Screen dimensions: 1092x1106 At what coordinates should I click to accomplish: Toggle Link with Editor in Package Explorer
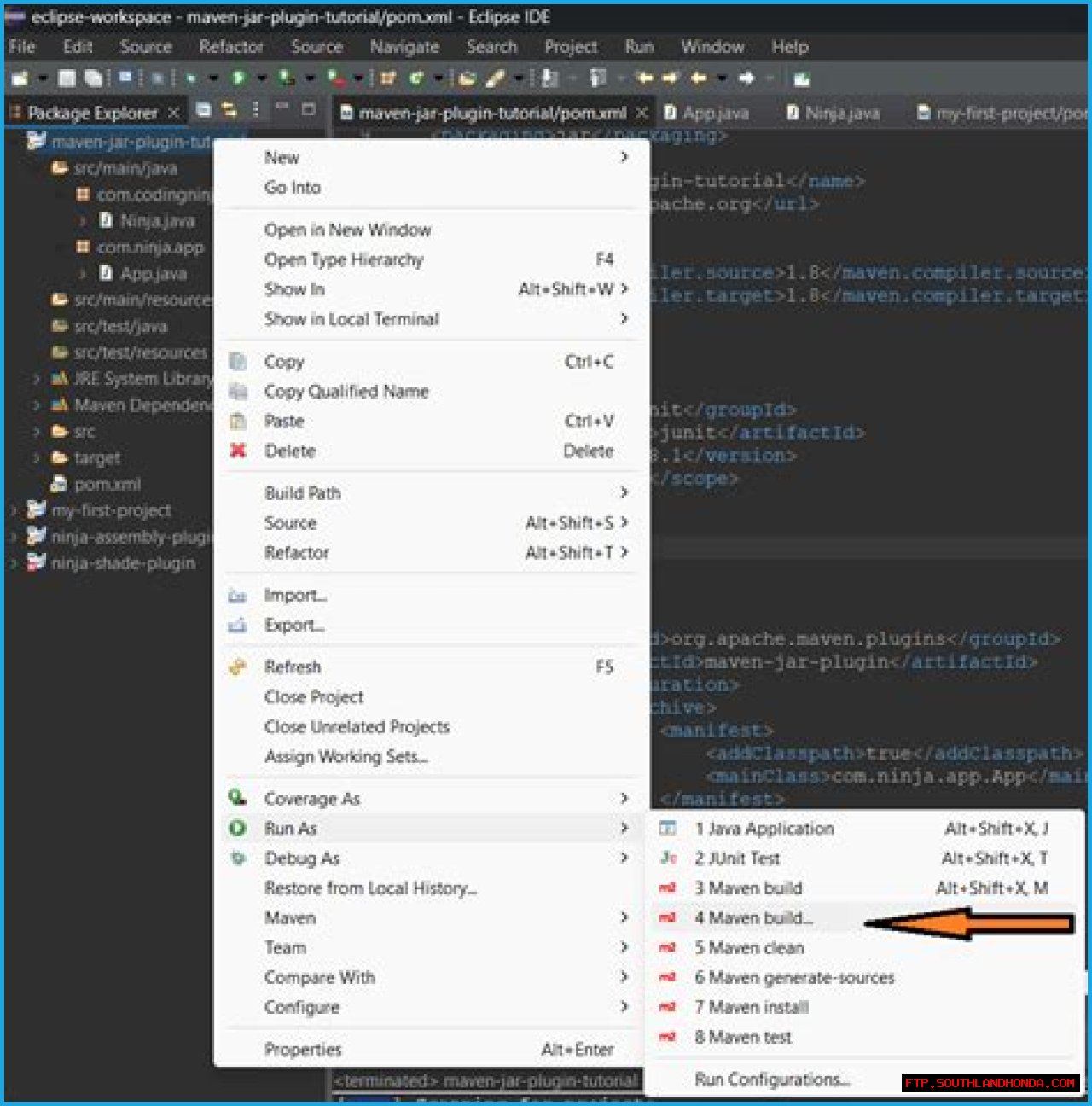229,110
